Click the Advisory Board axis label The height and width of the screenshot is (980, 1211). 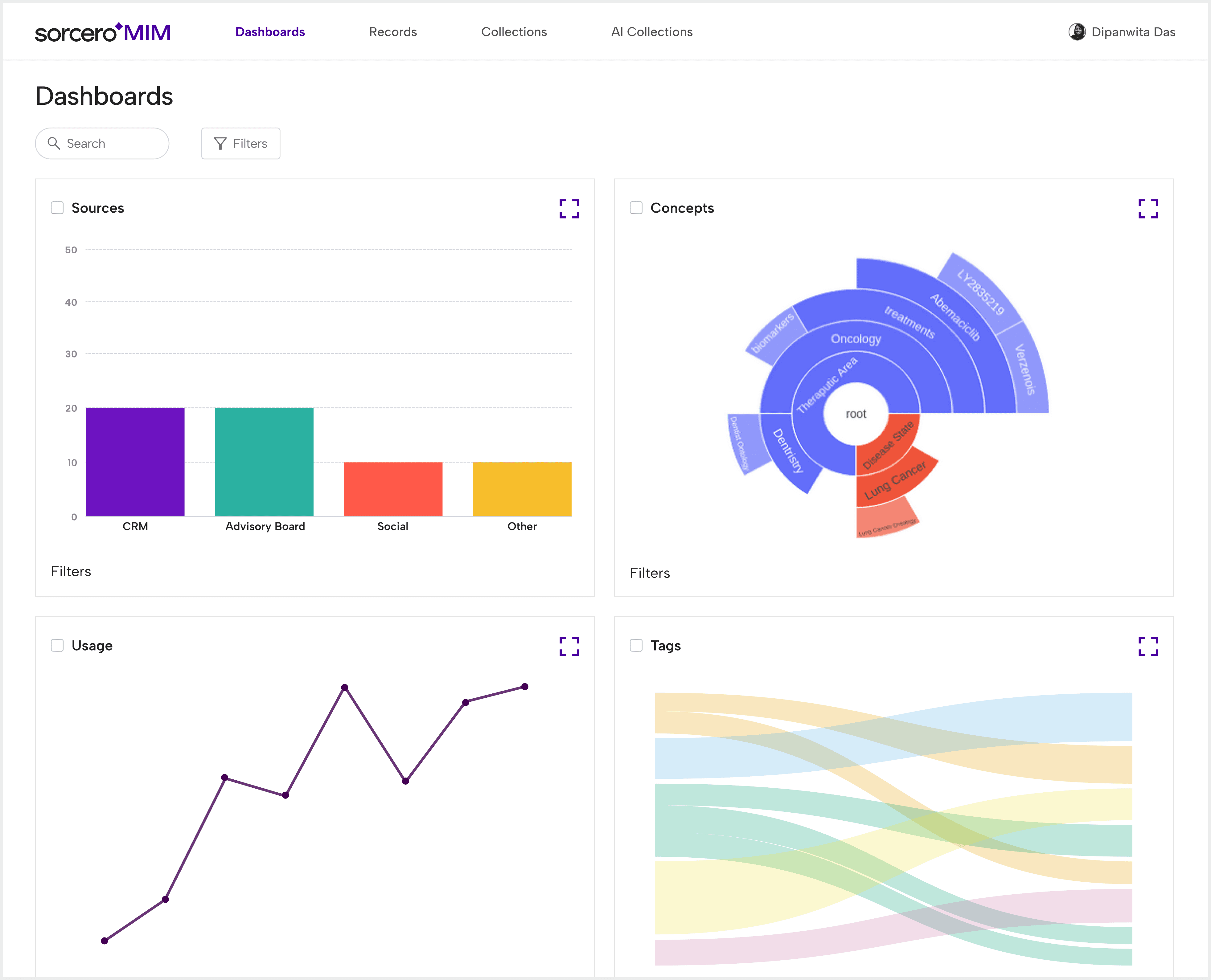click(265, 526)
